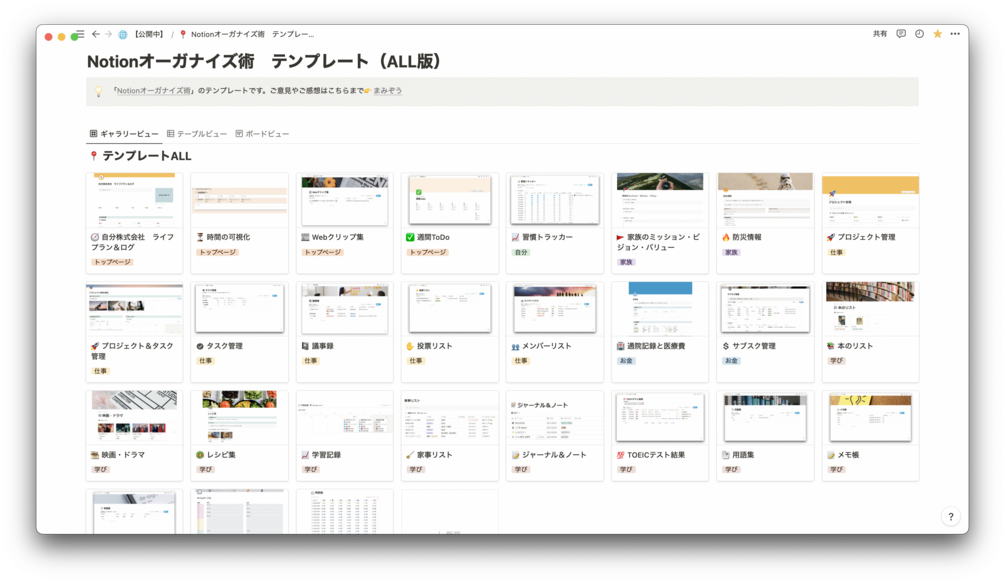Viewport: 1005px width, 582px height.
Task: Click check circle icon of タスク管理 card
Action: click(x=200, y=346)
